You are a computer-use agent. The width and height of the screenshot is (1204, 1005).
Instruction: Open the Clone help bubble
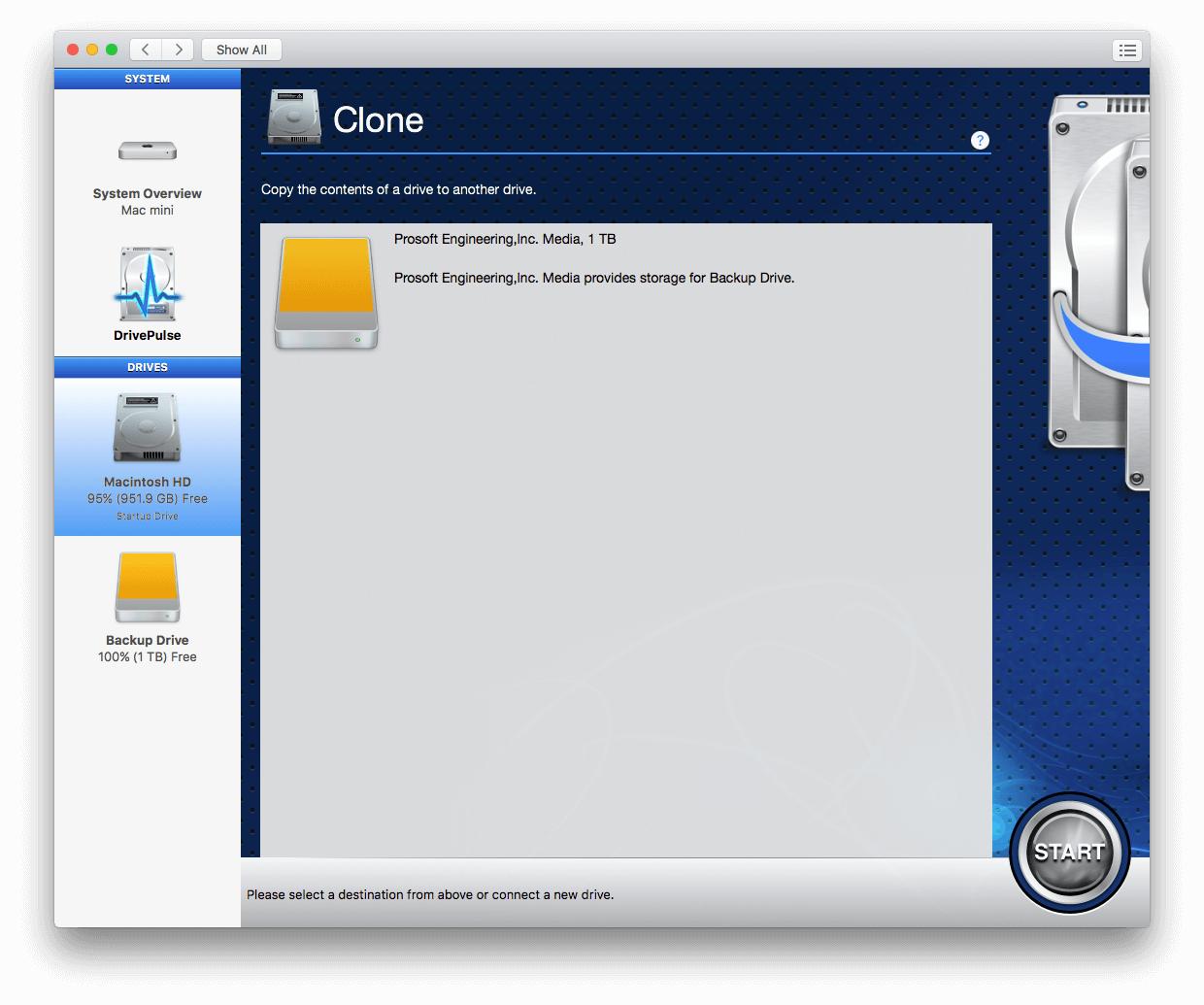980,140
